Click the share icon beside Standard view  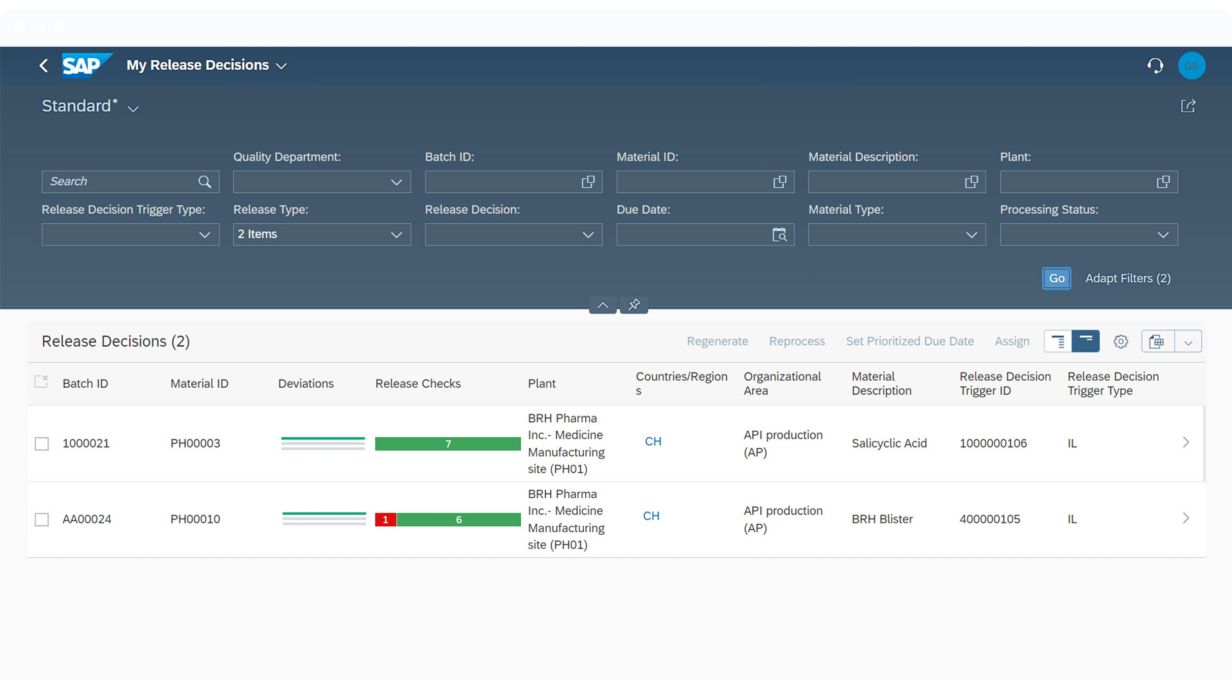pos(1188,106)
